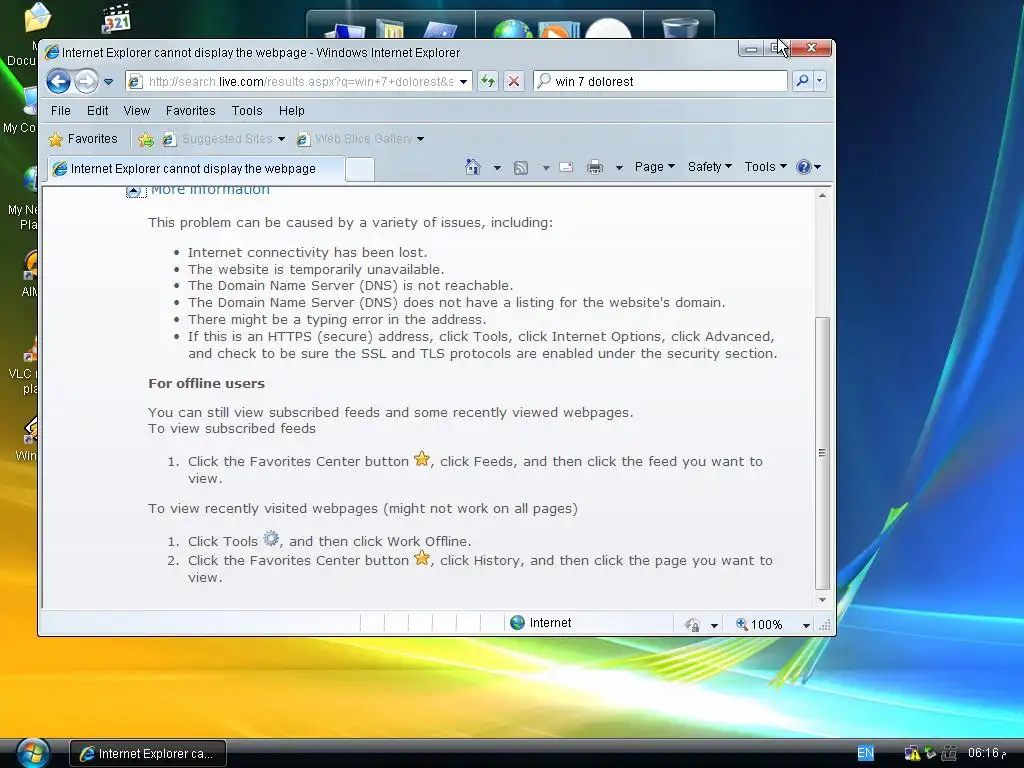This screenshot has width=1024, height=768.
Task: Click the Recycle Bin icon in top dock
Action: [x=679, y=27]
